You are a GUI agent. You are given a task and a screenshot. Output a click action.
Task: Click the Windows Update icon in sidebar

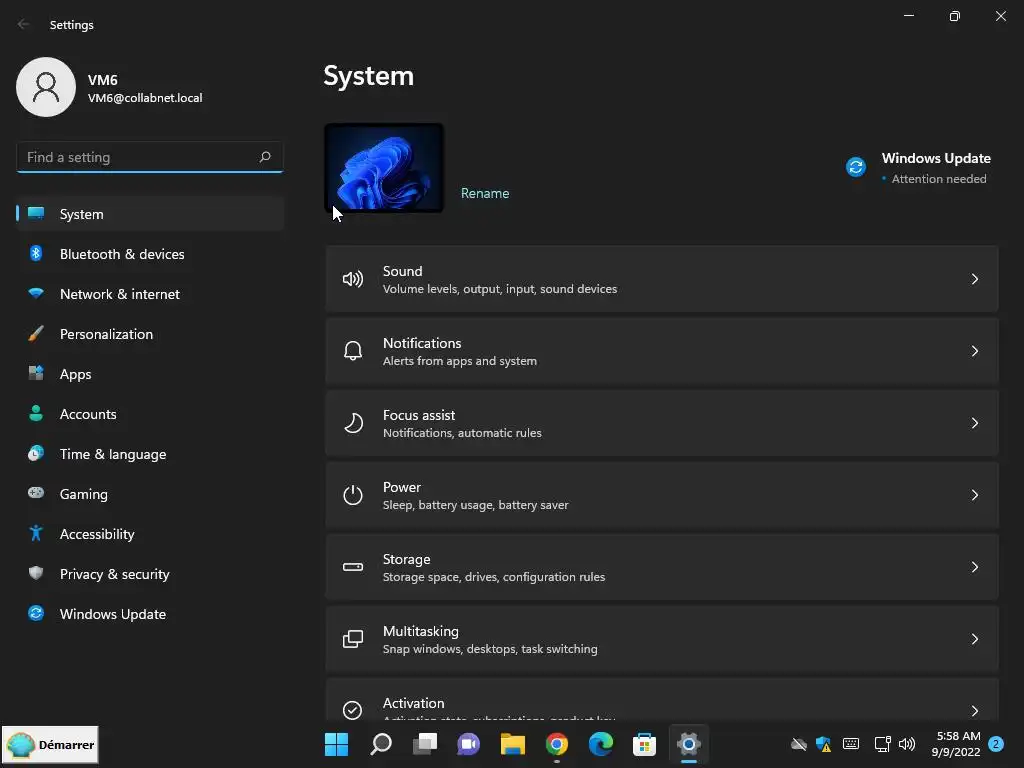[36, 613]
